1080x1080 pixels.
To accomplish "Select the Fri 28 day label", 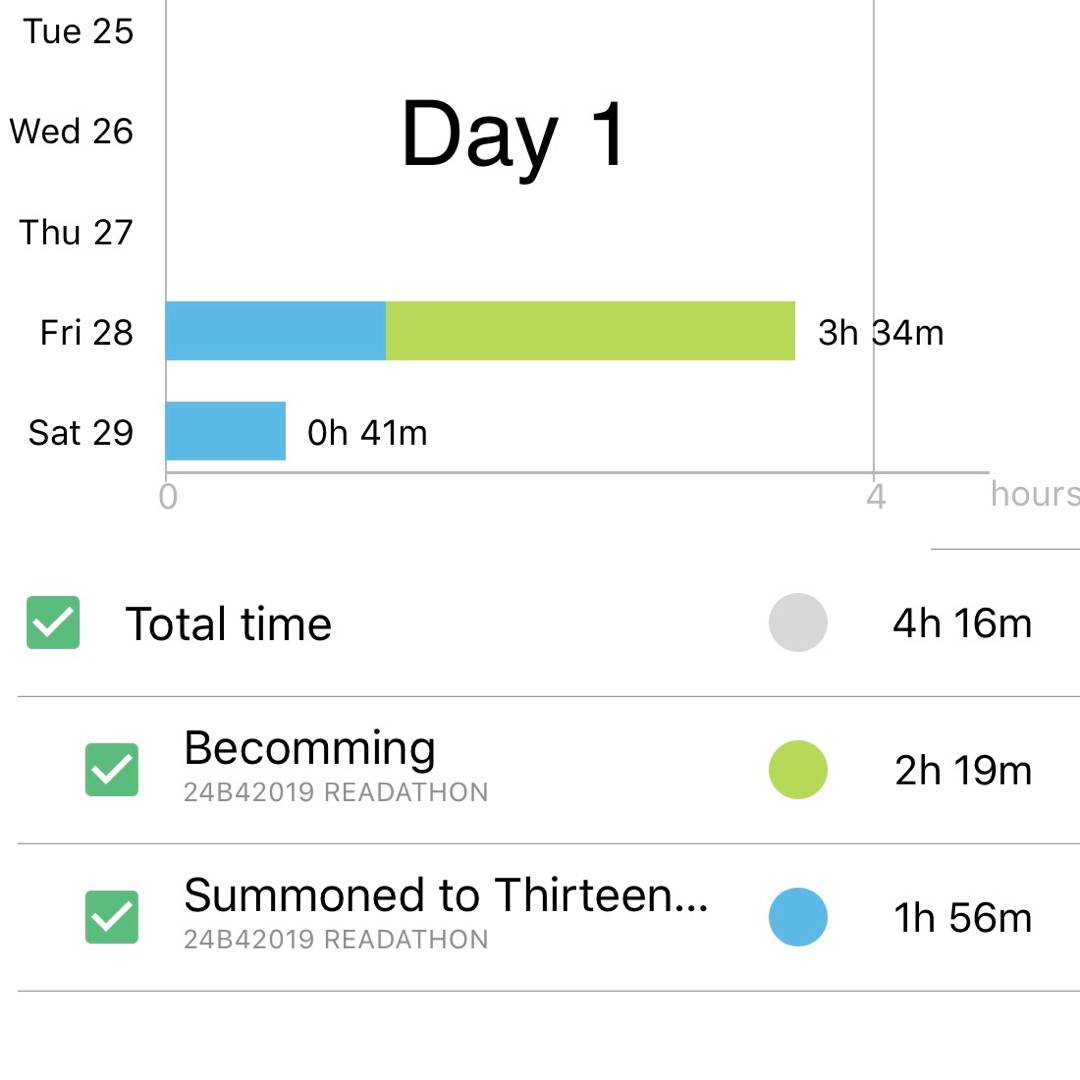I will point(86,332).
